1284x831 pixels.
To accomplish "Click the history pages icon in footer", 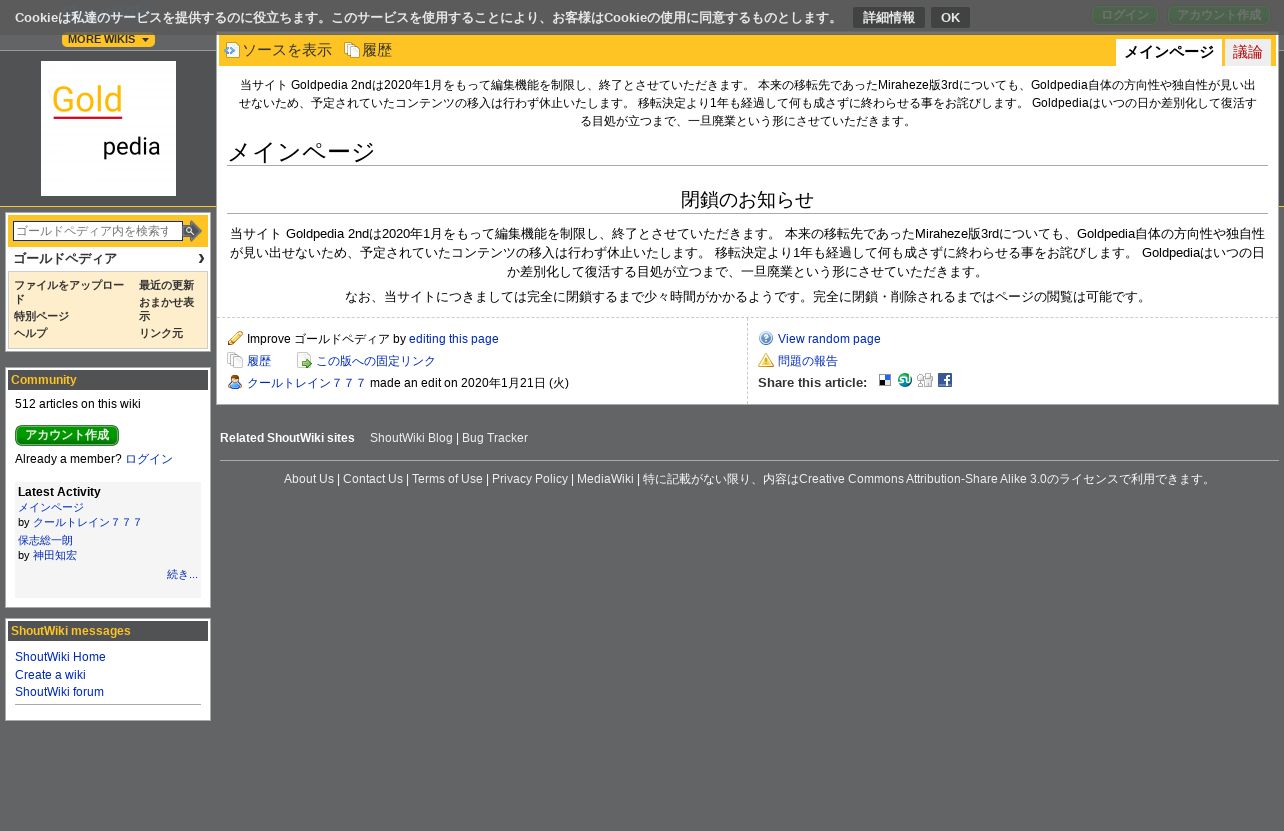I will 235,360.
